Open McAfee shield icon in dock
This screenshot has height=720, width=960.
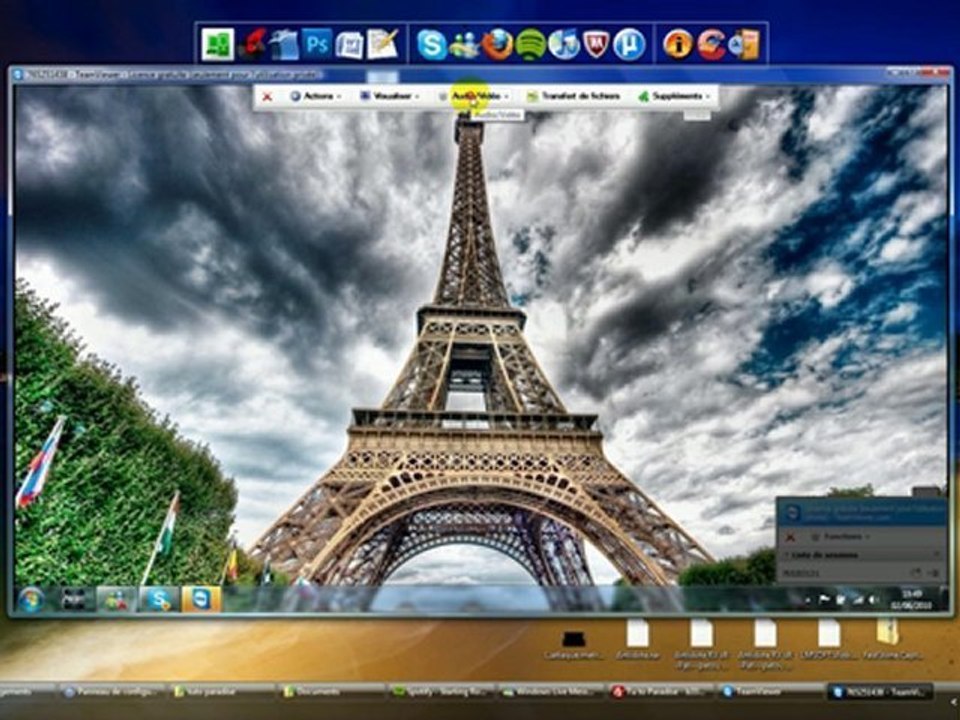click(596, 45)
